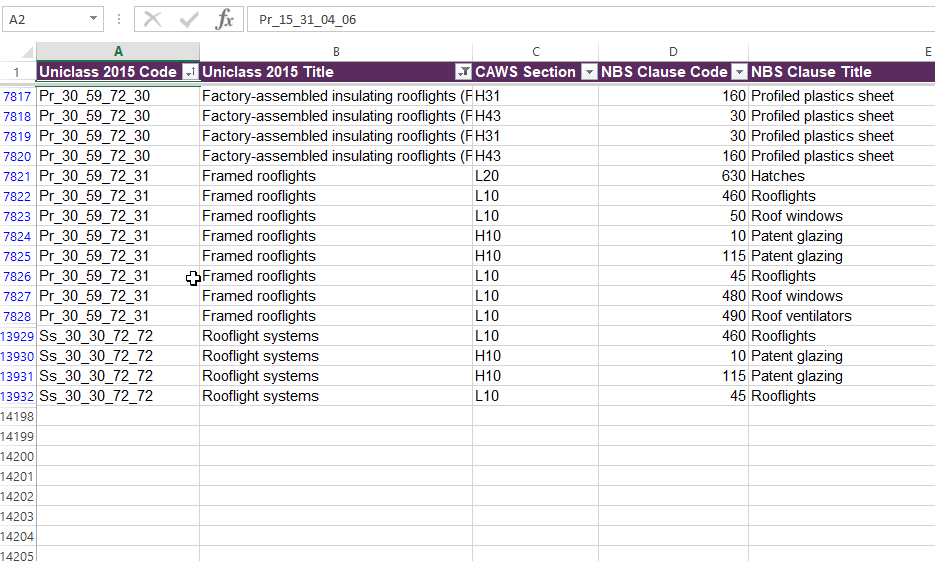Viewport: 935px width, 561px height.
Task: Open the NBS Clause Code filter dropdown
Action: click(739, 72)
